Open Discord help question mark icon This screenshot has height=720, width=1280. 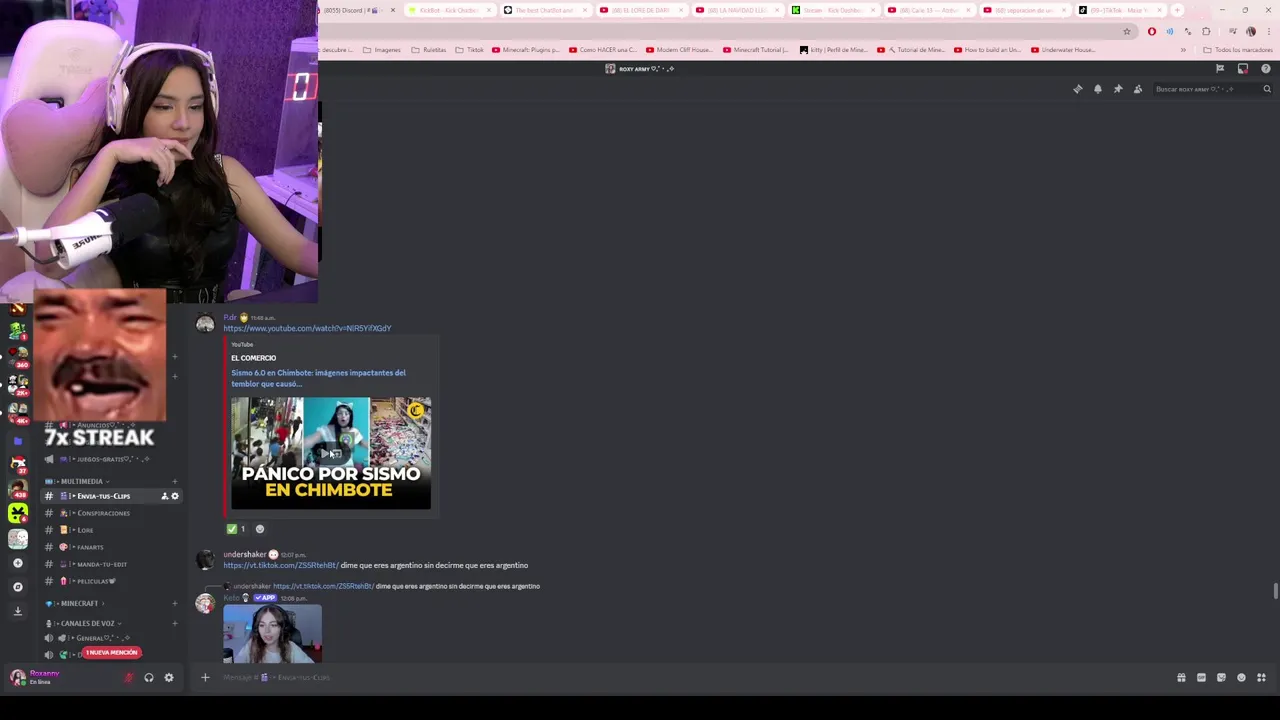(x=1265, y=69)
